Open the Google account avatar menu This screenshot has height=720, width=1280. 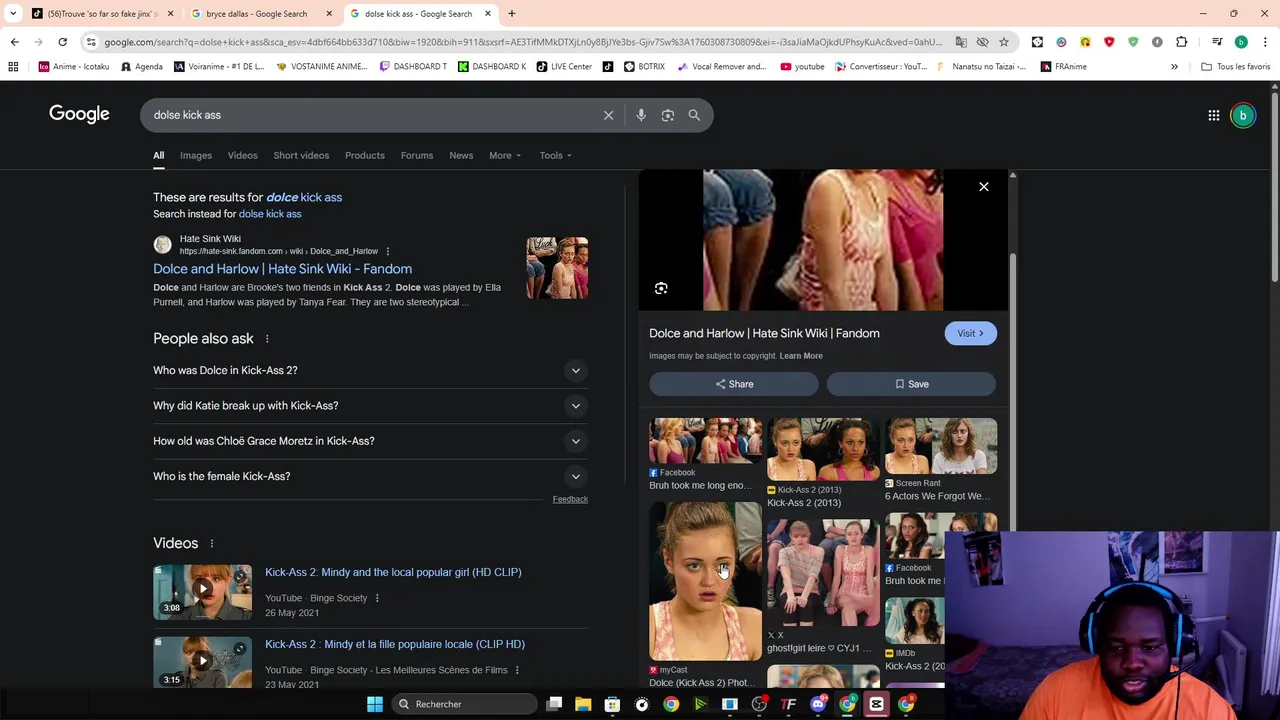point(1243,115)
